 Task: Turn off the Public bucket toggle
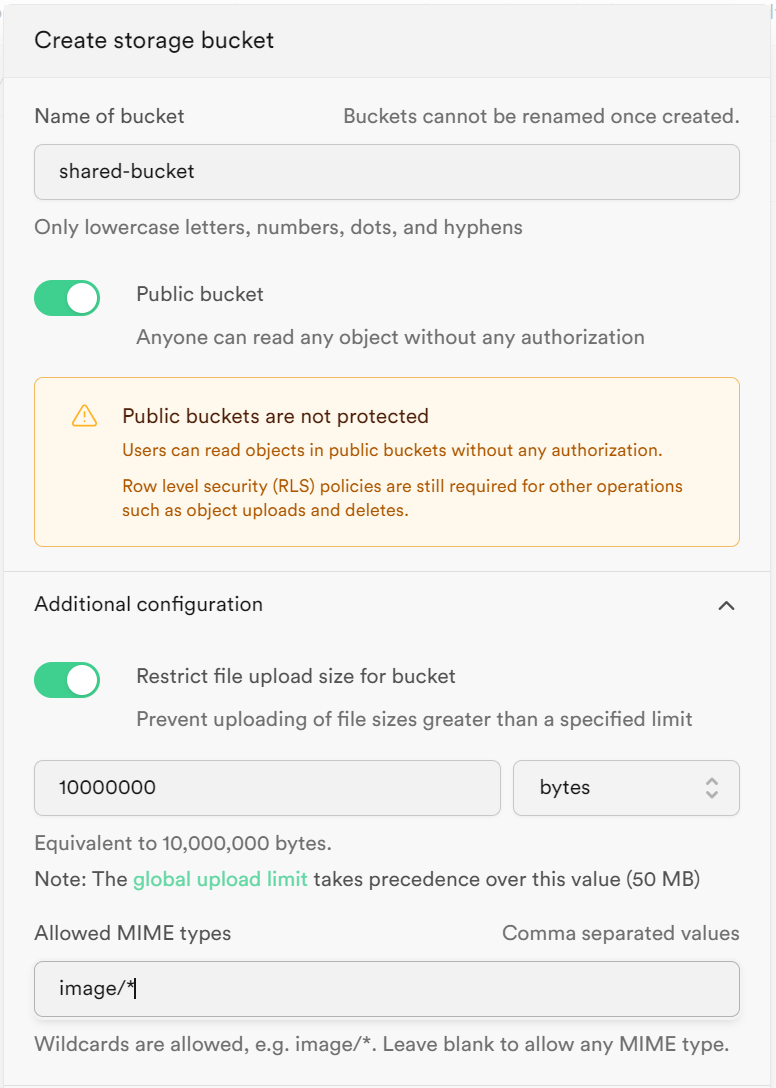[x=67, y=298]
